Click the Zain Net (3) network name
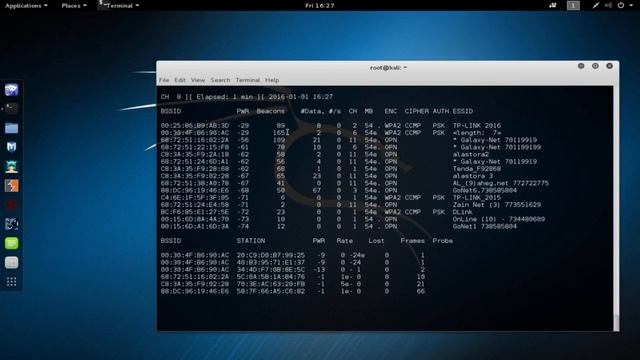The image size is (640, 360). [497, 205]
